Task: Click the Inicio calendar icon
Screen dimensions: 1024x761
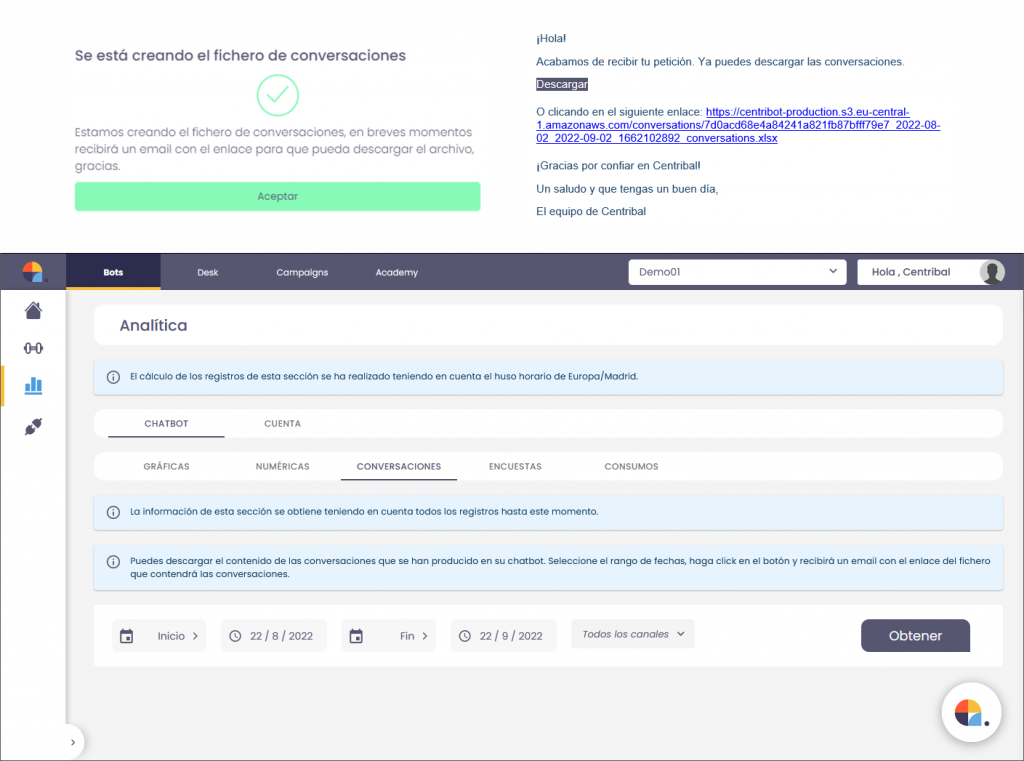Action: pyautogui.click(x=127, y=636)
